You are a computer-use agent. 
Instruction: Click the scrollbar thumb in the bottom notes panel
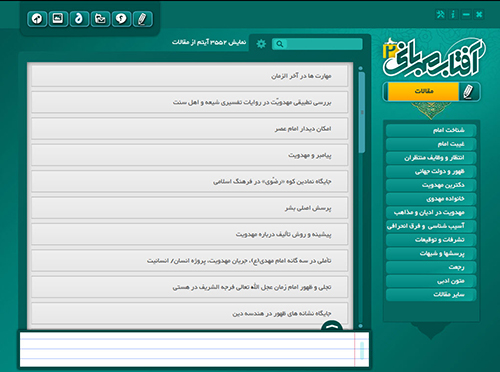(x=362, y=350)
